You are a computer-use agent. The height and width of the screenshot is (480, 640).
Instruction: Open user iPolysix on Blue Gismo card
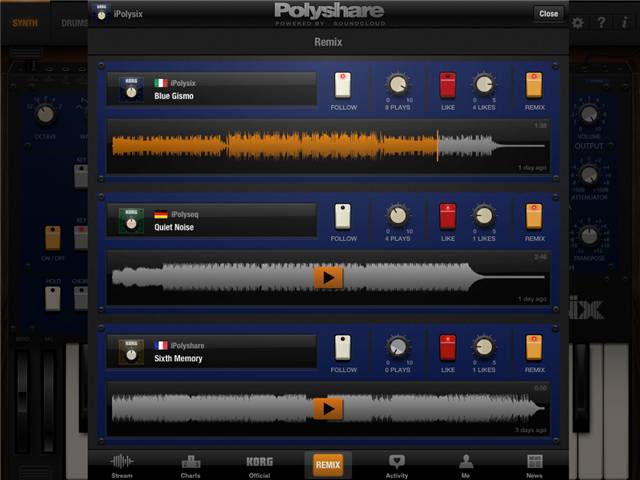click(x=183, y=83)
